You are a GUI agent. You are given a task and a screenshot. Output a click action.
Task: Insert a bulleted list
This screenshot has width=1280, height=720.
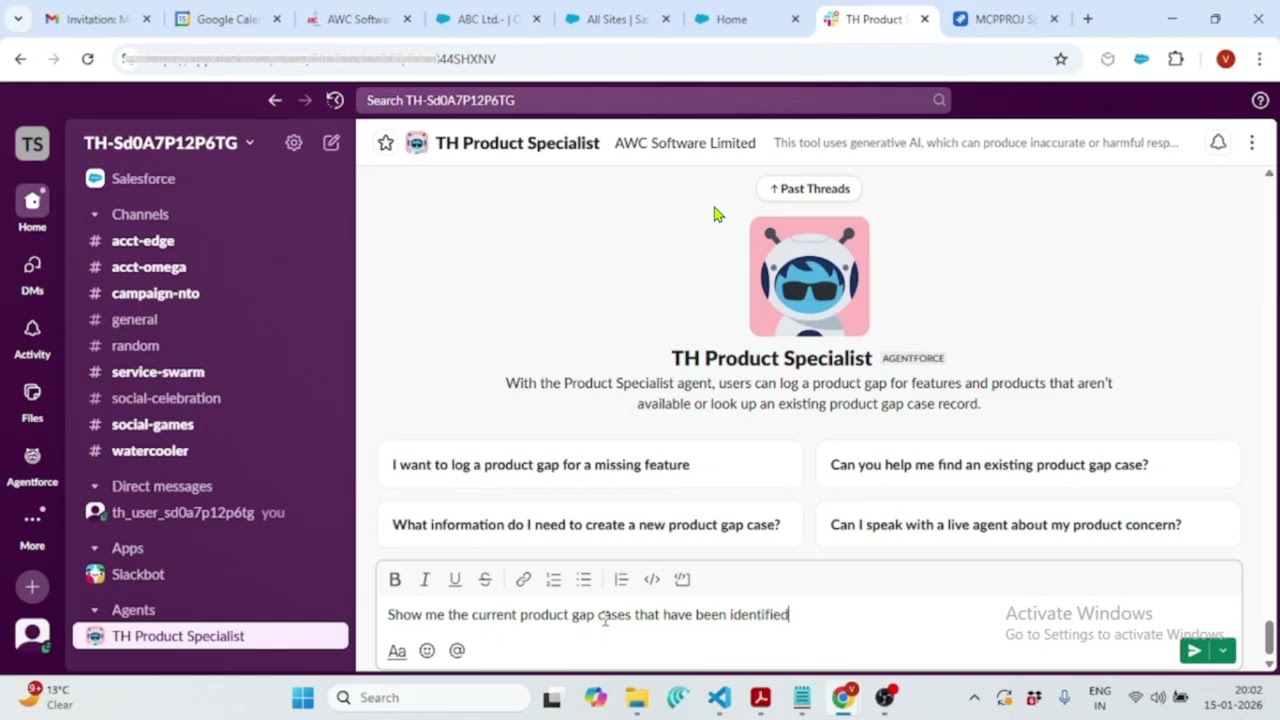(x=584, y=579)
